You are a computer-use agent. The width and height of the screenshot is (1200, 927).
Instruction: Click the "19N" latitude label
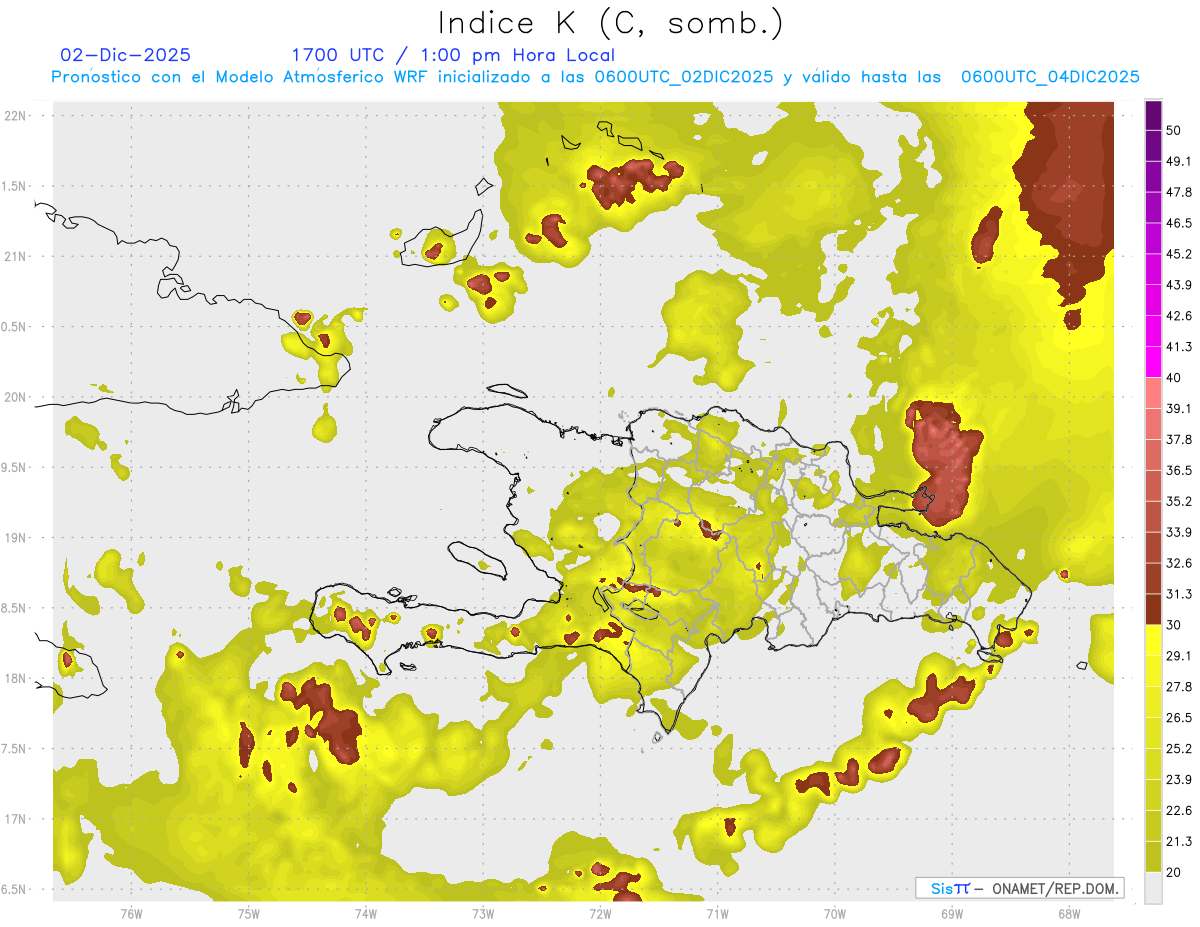pos(15,537)
